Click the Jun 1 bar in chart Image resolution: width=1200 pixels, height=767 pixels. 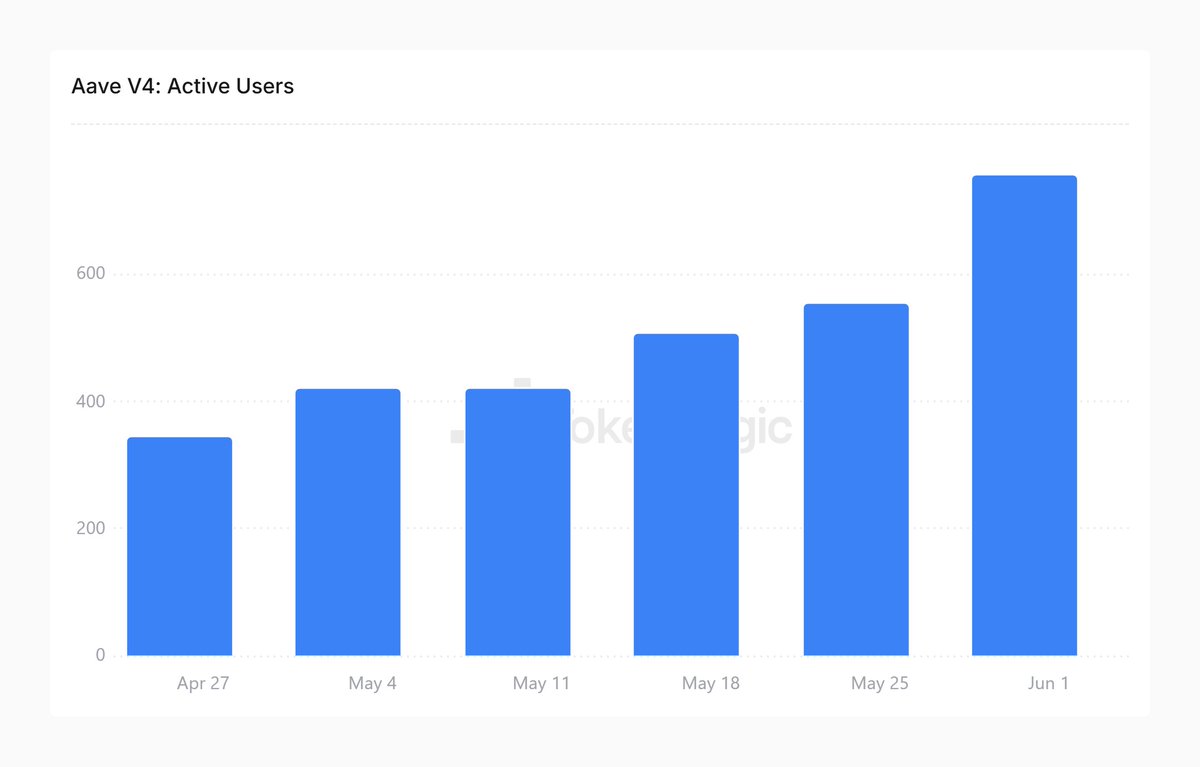1024,416
